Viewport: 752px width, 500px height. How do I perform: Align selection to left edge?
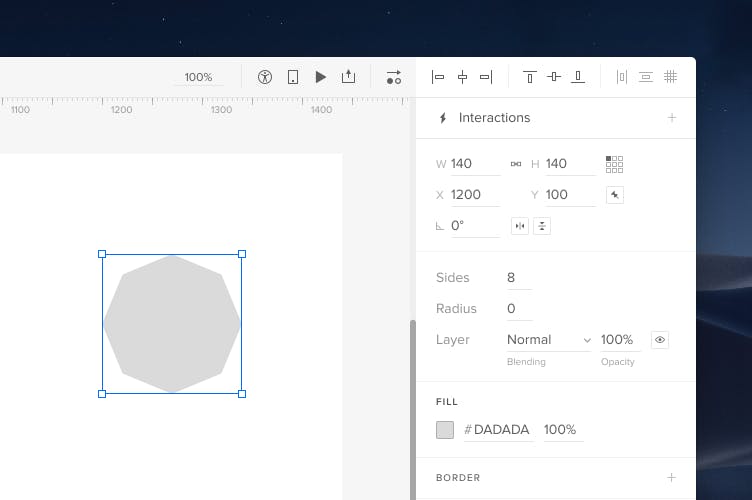point(438,77)
